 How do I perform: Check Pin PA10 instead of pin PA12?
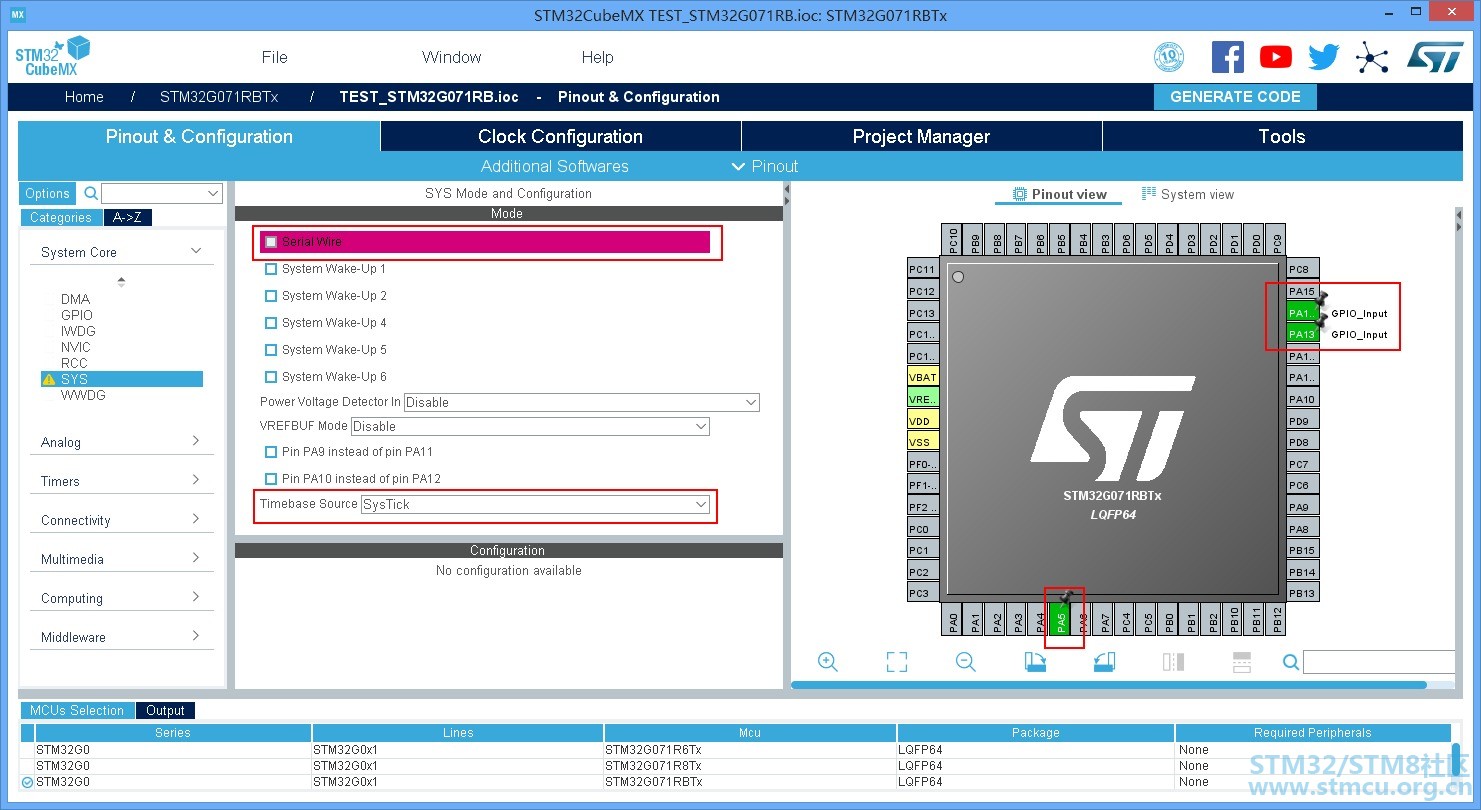click(271, 479)
